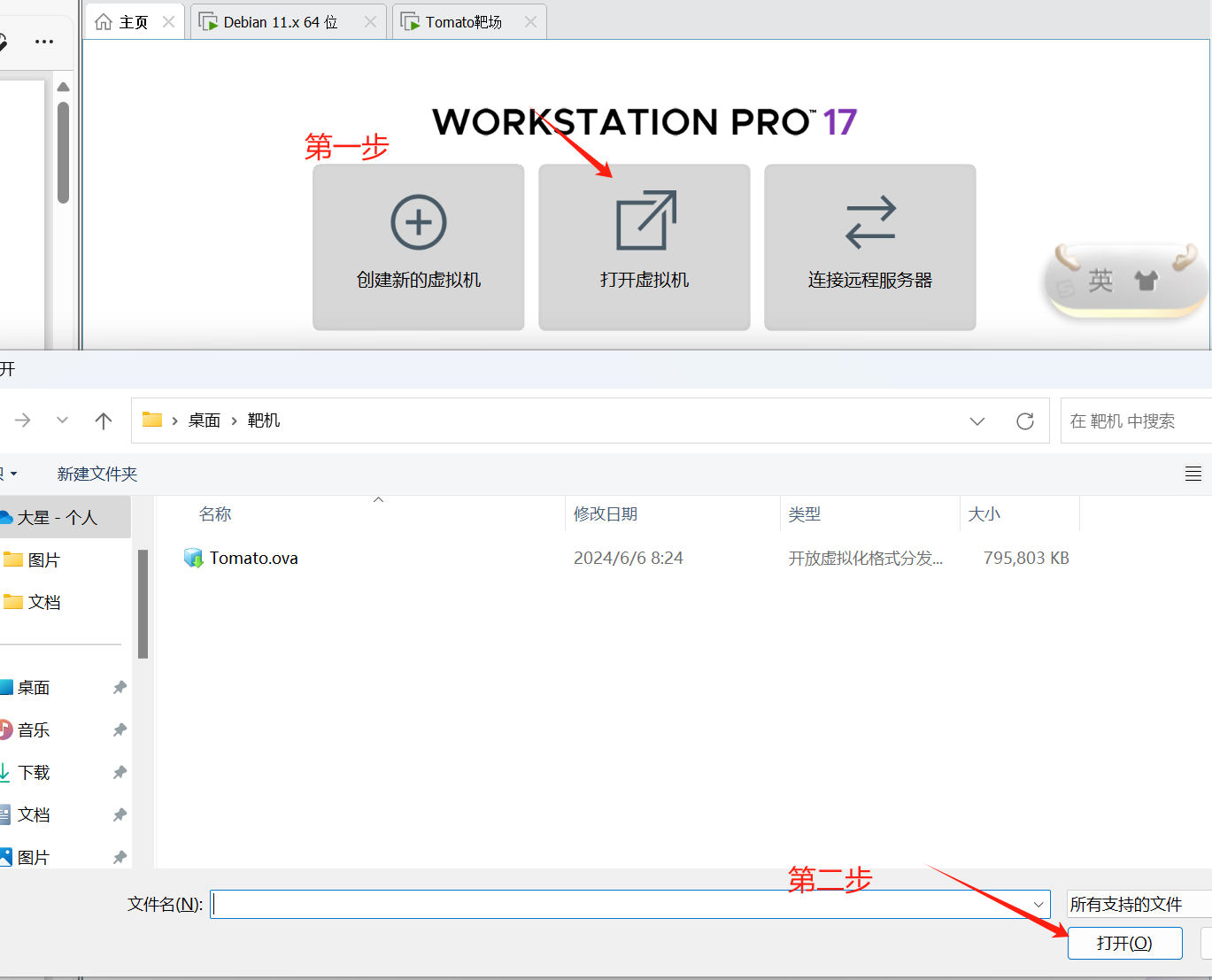Expand the chevron after 桌面 breadcrumb

[x=235, y=421]
